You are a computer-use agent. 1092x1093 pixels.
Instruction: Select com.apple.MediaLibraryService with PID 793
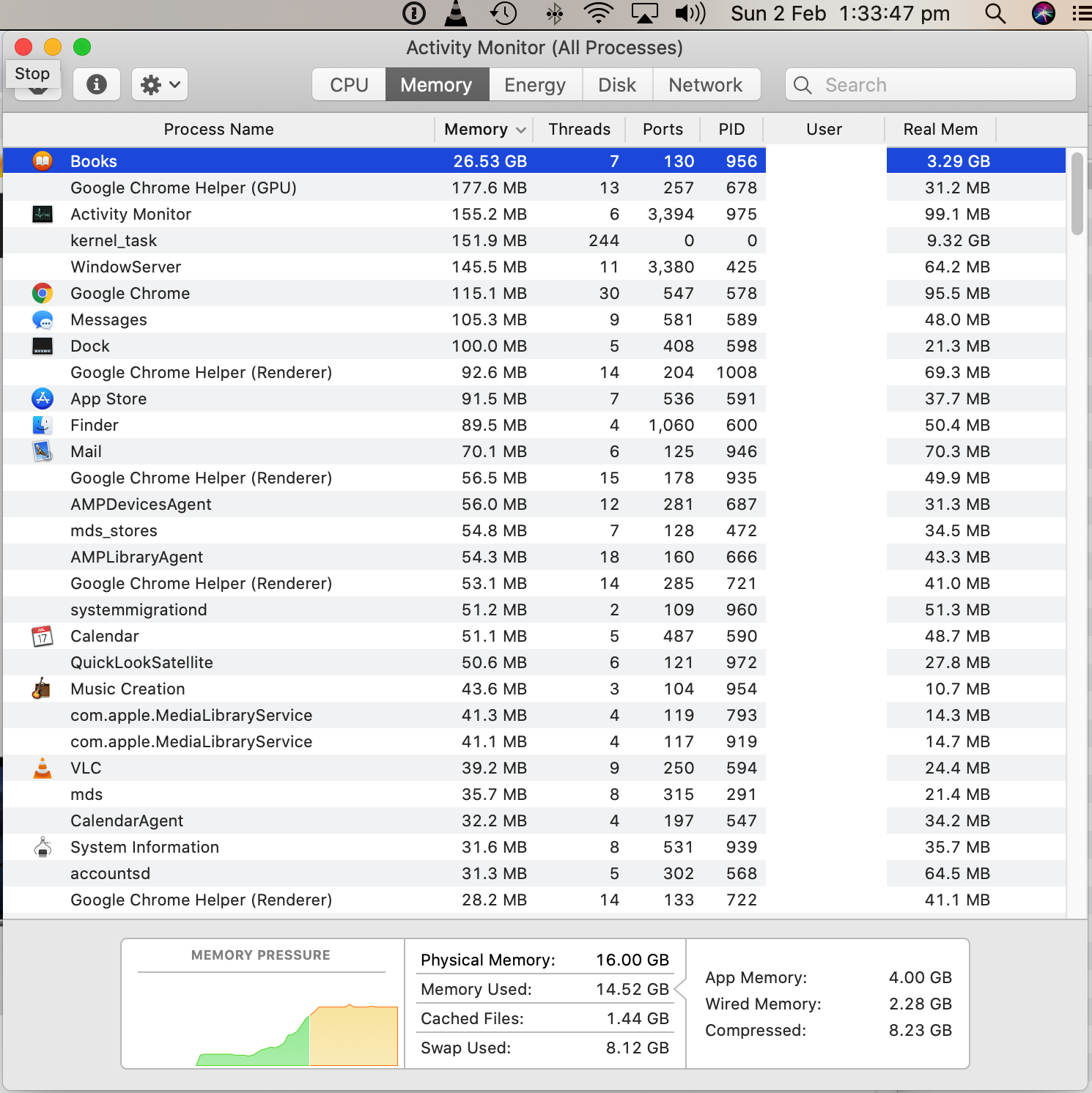[x=534, y=715]
